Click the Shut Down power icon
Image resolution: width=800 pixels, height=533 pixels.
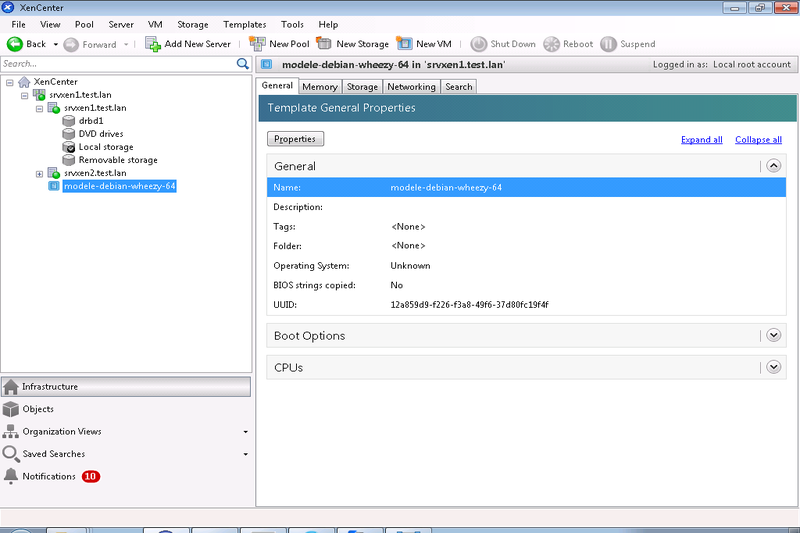pos(479,44)
